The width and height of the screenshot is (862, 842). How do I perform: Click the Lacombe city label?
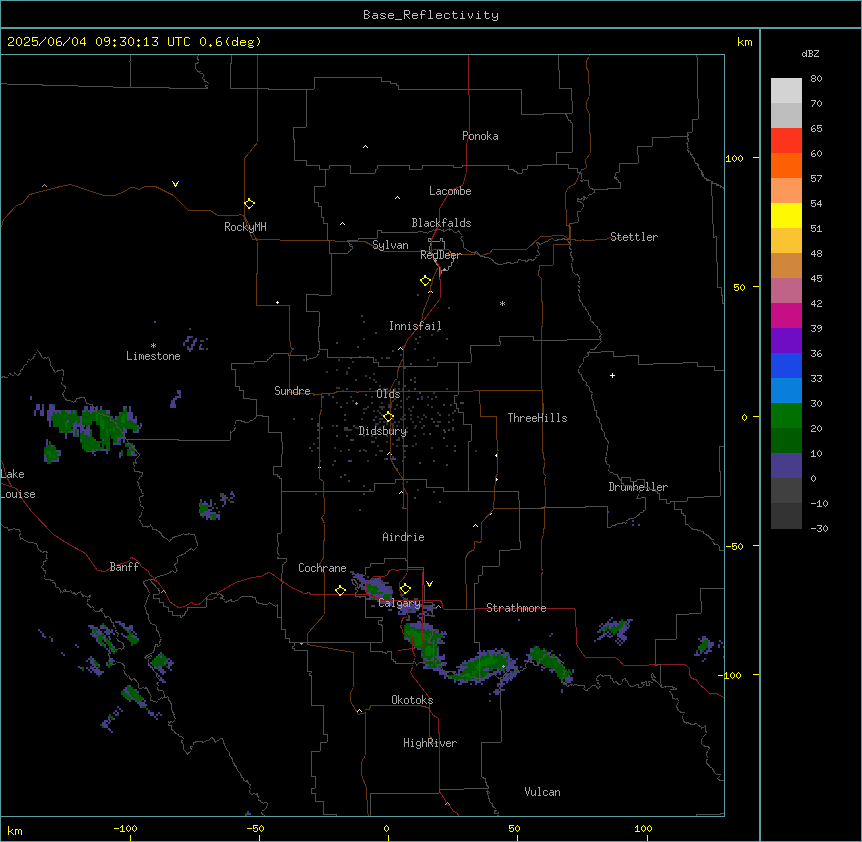click(450, 191)
